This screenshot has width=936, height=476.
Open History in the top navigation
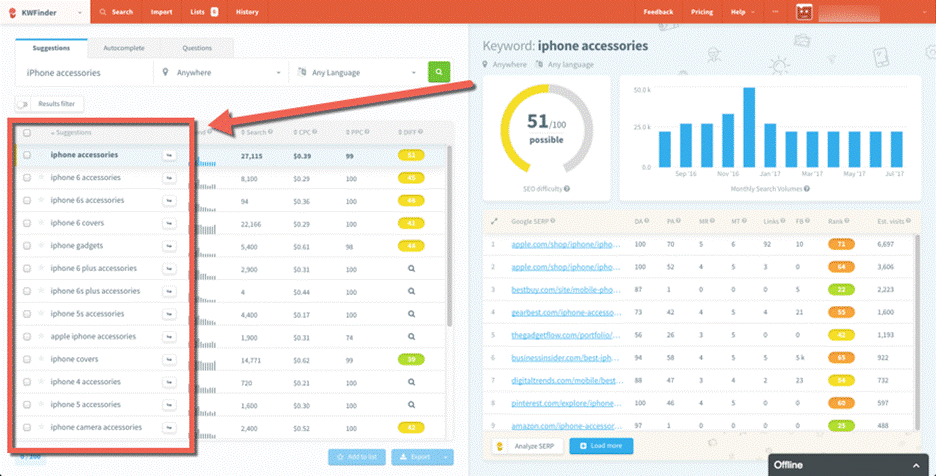(x=246, y=12)
